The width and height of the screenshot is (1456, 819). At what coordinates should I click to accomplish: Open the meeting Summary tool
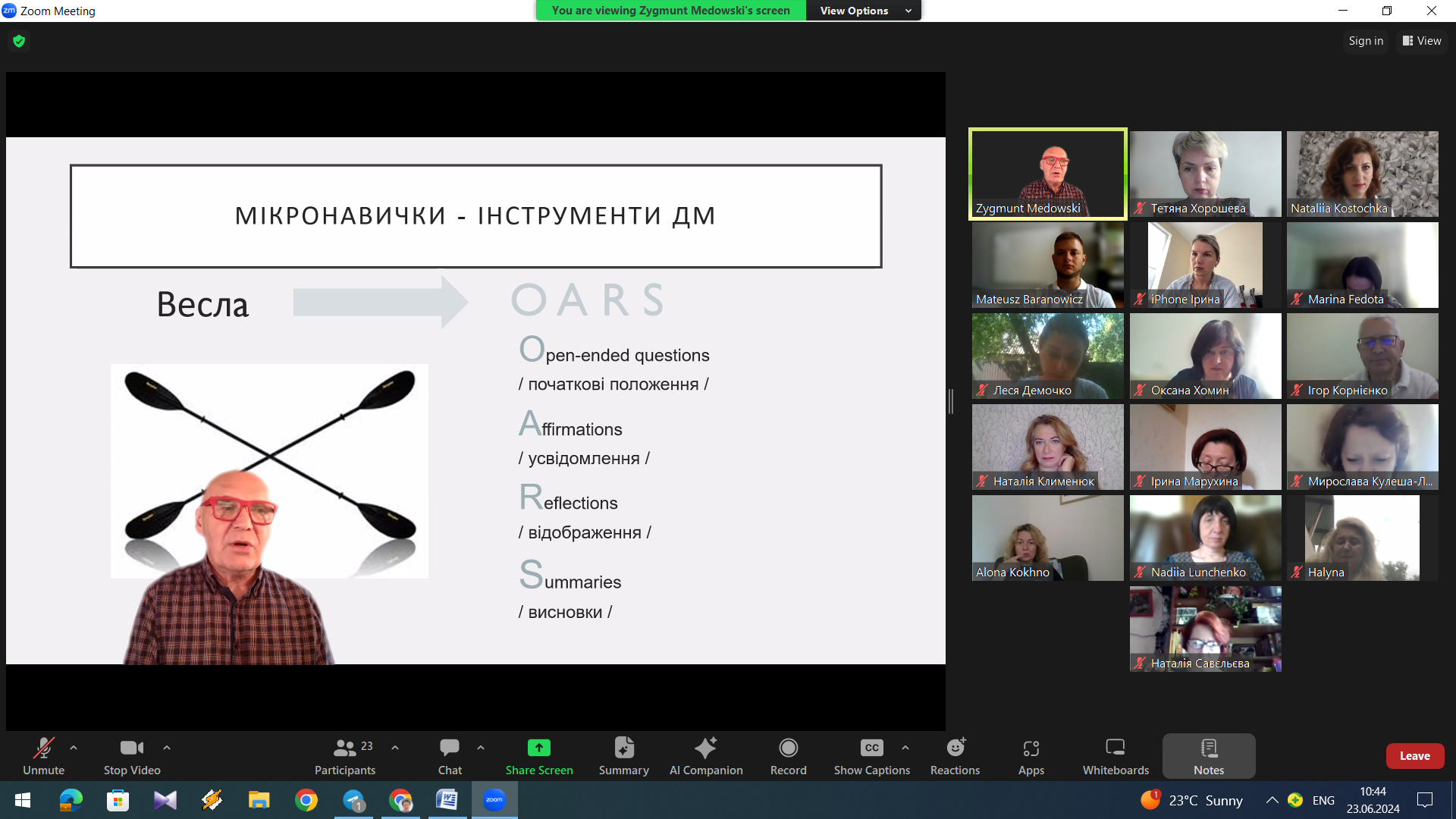pyautogui.click(x=623, y=756)
